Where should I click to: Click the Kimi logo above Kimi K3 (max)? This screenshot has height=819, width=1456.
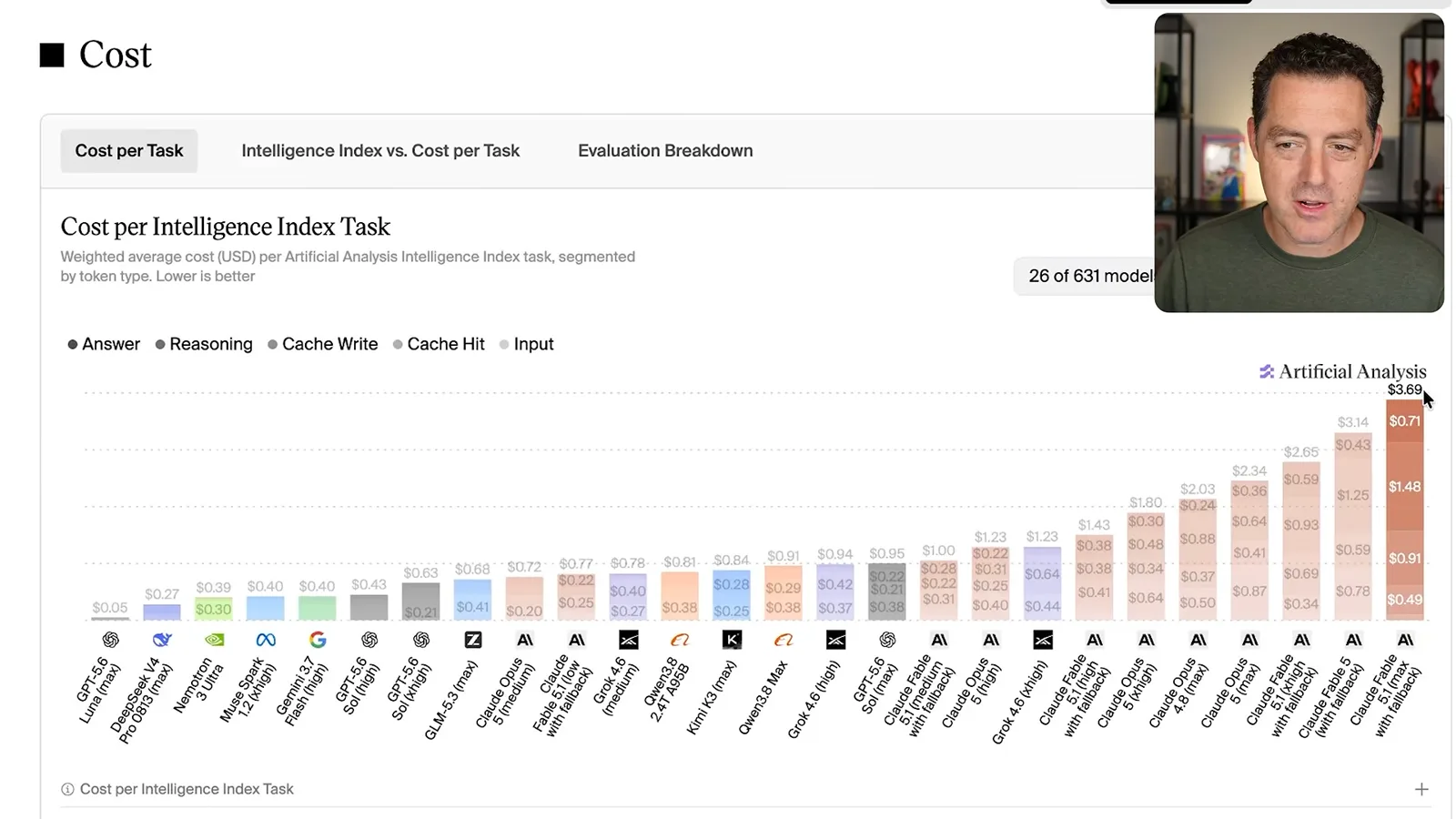pos(732,640)
